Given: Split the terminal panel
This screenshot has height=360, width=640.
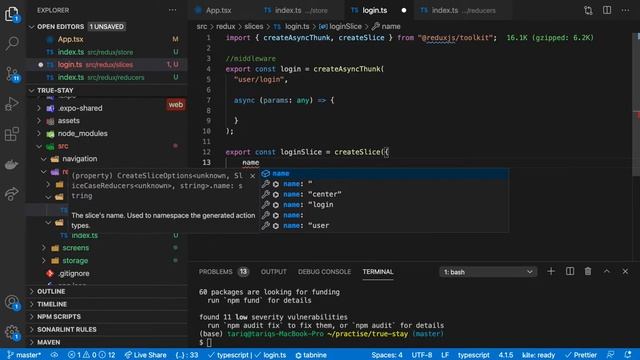Looking at the screenshot, I should pos(570,271).
